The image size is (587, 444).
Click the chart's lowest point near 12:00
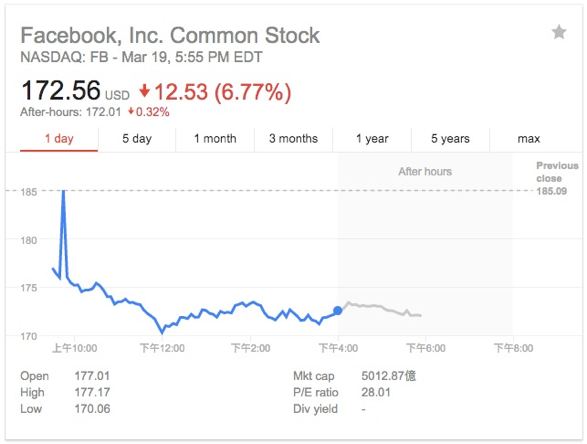pyautogui.click(x=162, y=331)
